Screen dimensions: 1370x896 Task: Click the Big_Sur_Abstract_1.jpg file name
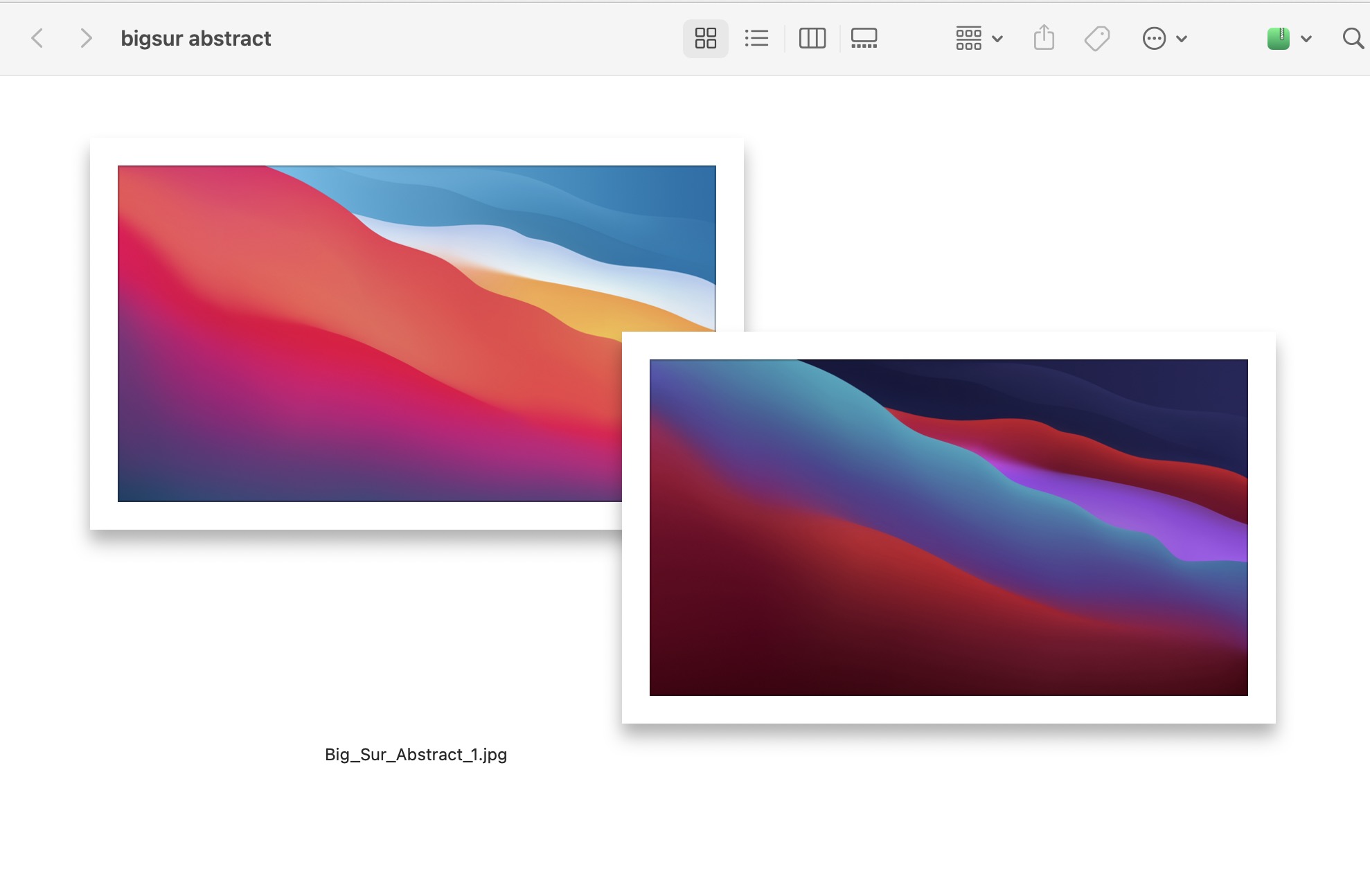(x=416, y=754)
